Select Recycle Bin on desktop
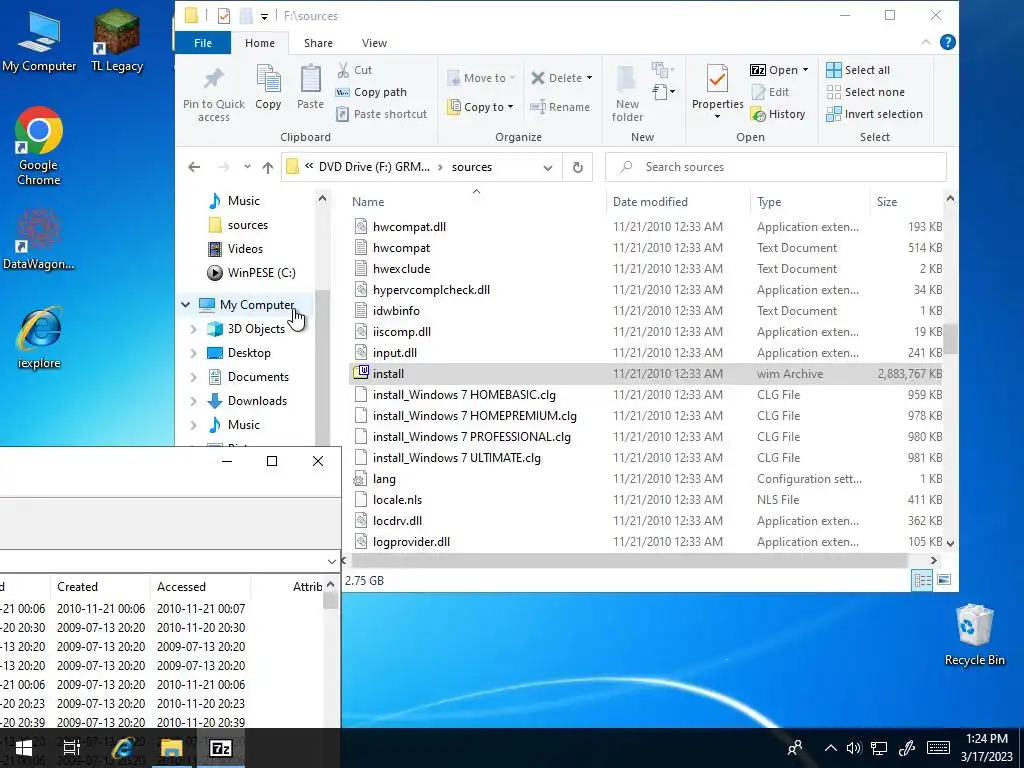The width and height of the screenshot is (1024, 768). (x=974, y=635)
